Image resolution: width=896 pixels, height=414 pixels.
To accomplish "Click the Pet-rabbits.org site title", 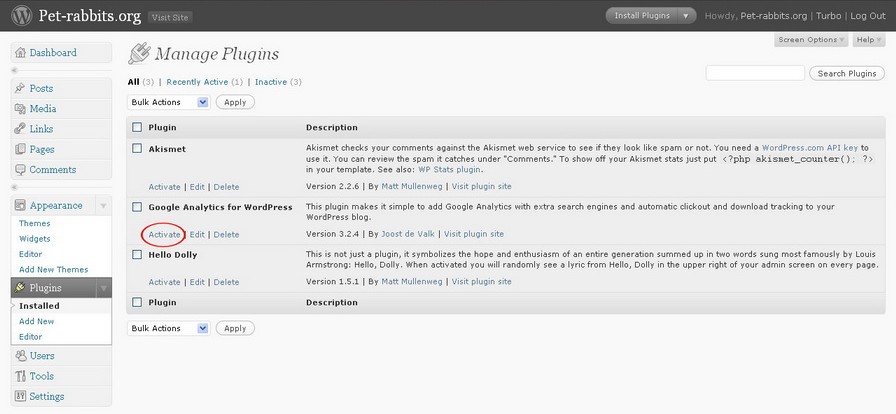I will [x=90, y=16].
